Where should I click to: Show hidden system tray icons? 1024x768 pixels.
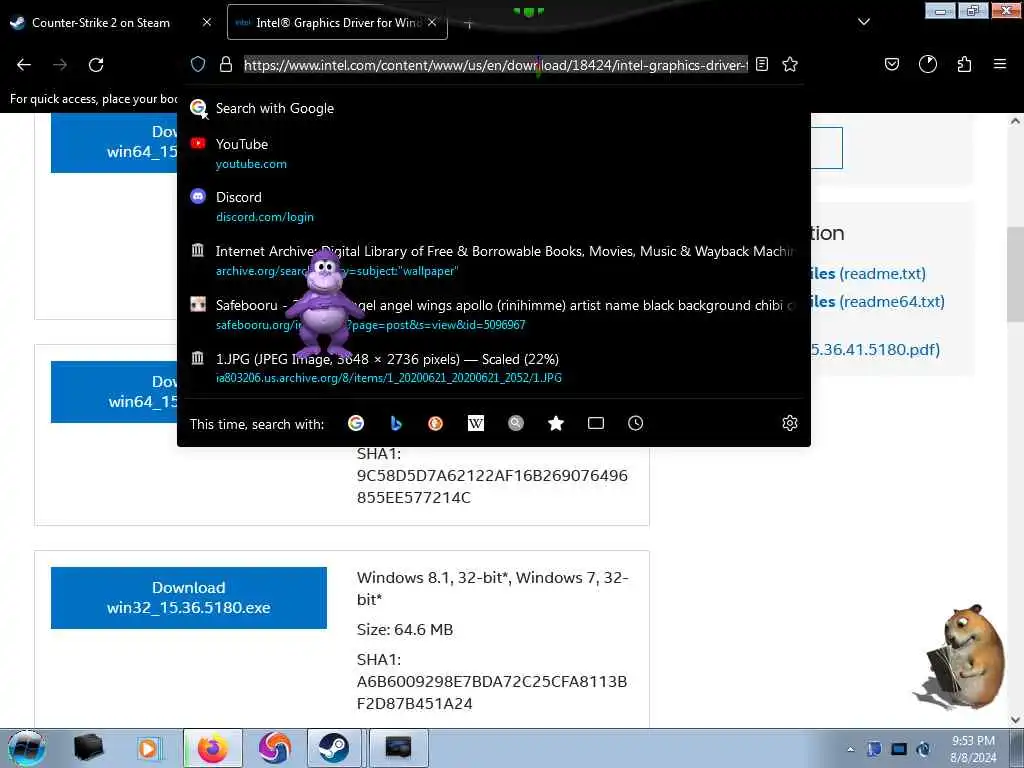[850, 749]
